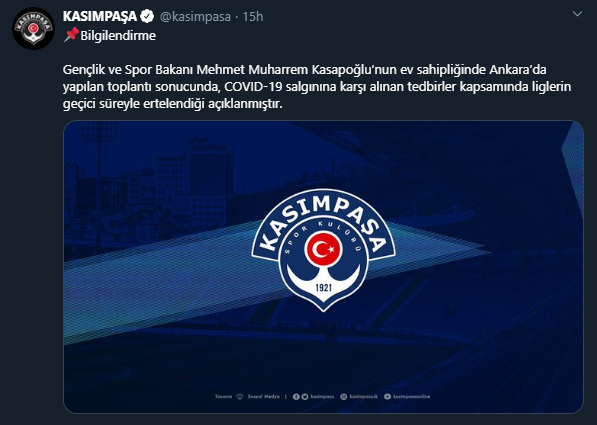
Task: Click the Turkish flag emblem in crest
Action: pyautogui.click(x=323, y=249)
